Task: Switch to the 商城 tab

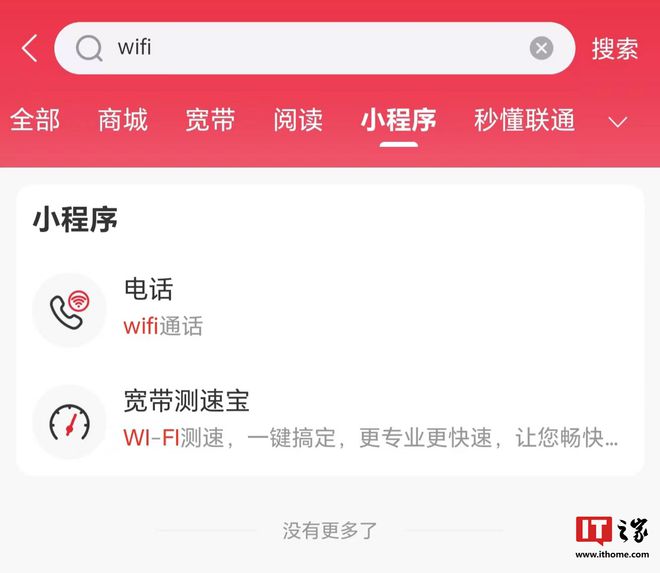Action: click(123, 120)
